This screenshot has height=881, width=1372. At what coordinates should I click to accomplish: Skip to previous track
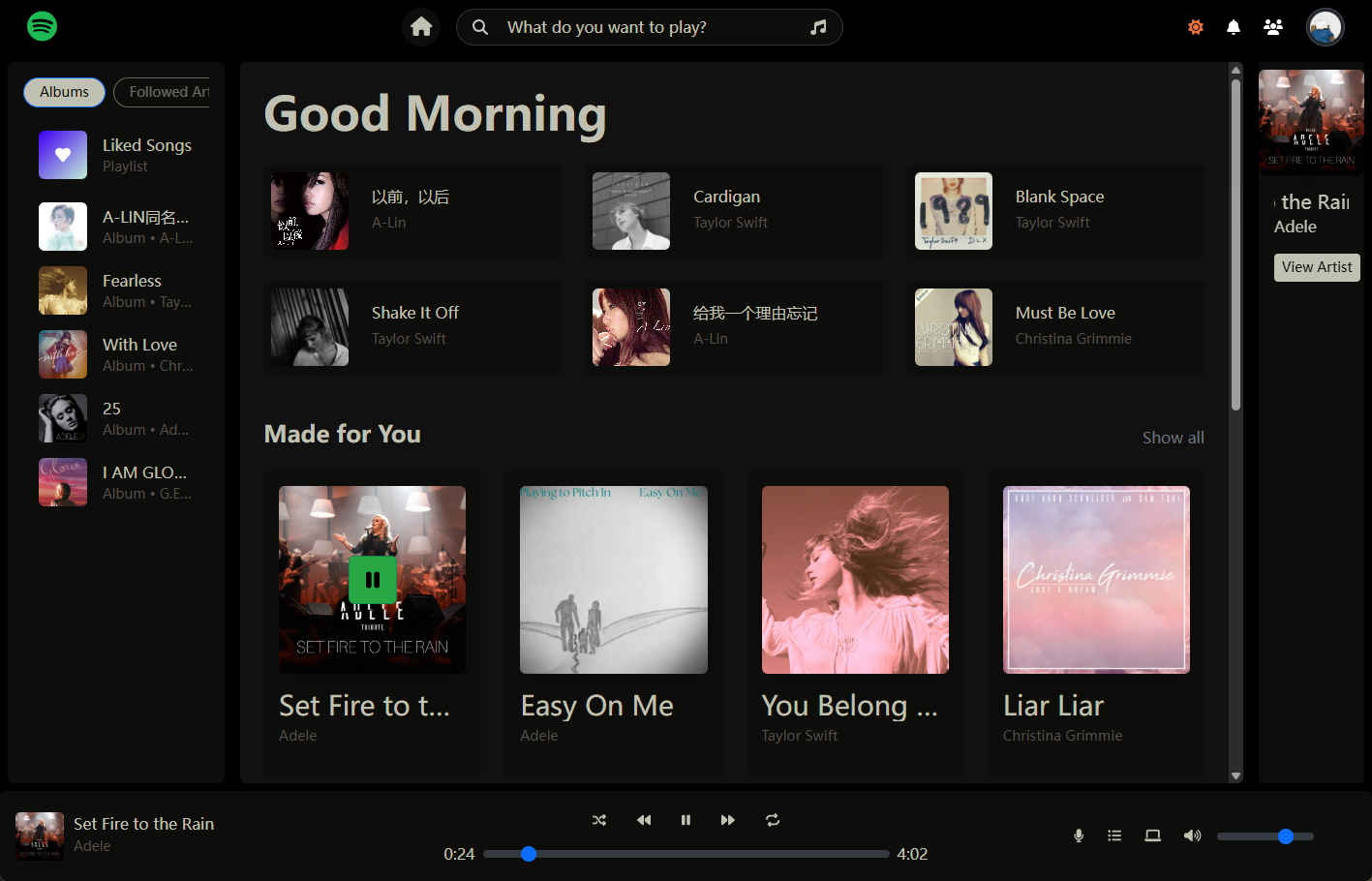[x=644, y=820]
